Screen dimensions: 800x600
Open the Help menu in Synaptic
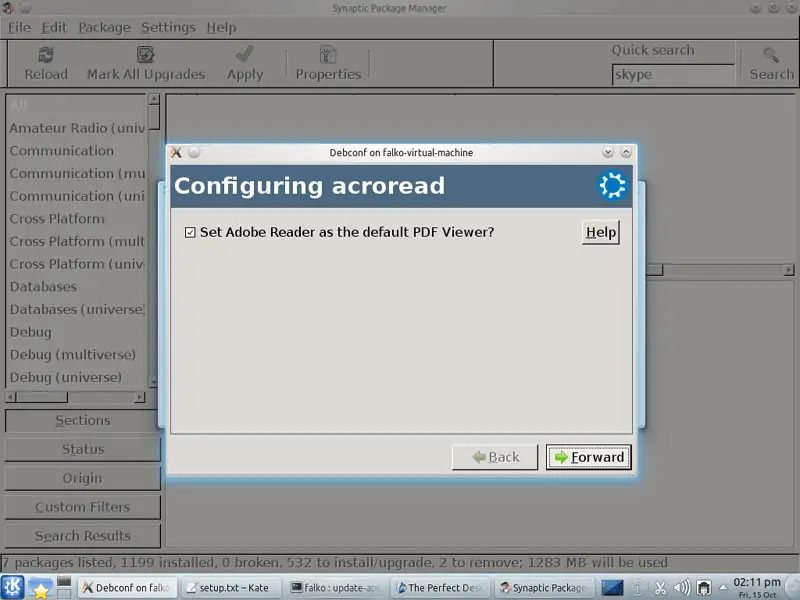pos(221,28)
